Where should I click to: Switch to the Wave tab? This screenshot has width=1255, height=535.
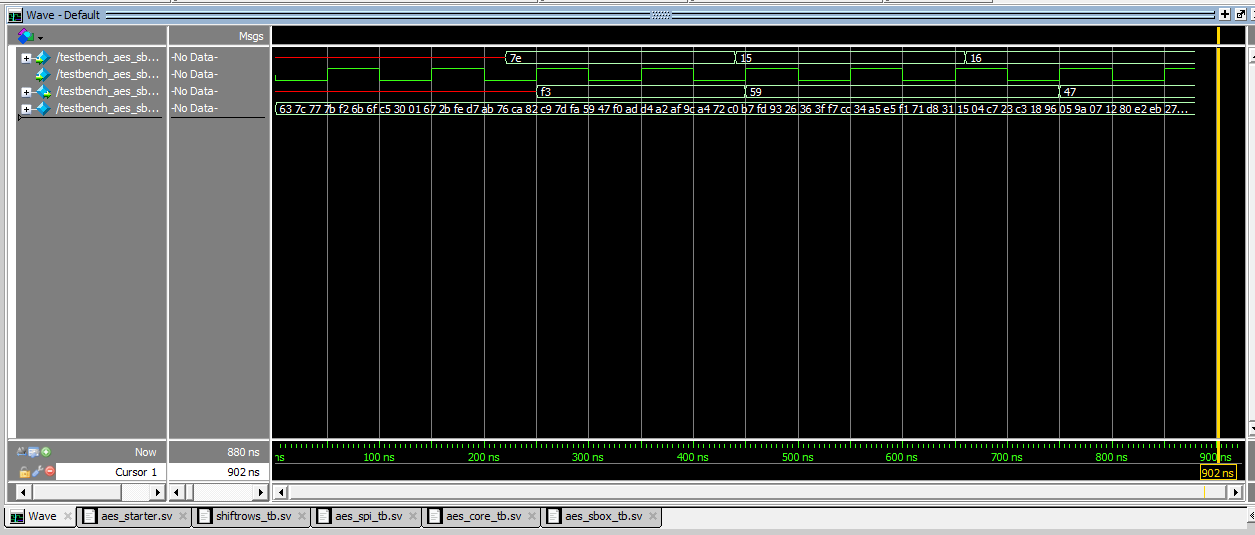(x=42, y=517)
